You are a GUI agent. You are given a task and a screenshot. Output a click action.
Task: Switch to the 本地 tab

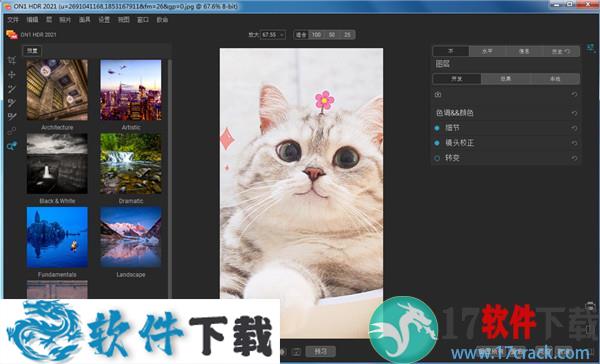coord(555,79)
